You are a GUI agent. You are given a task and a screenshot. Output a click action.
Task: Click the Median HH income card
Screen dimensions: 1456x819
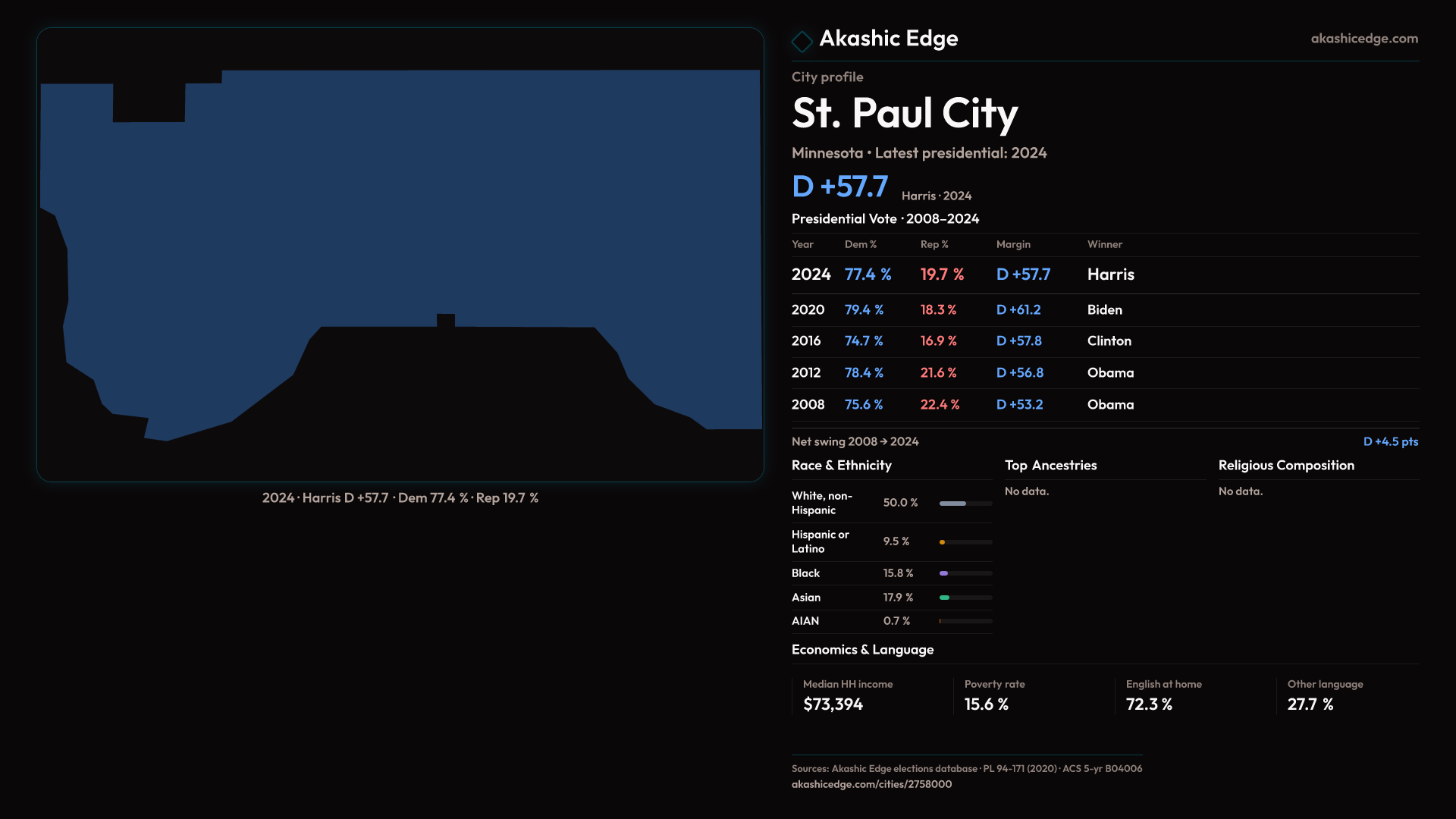(x=871, y=696)
